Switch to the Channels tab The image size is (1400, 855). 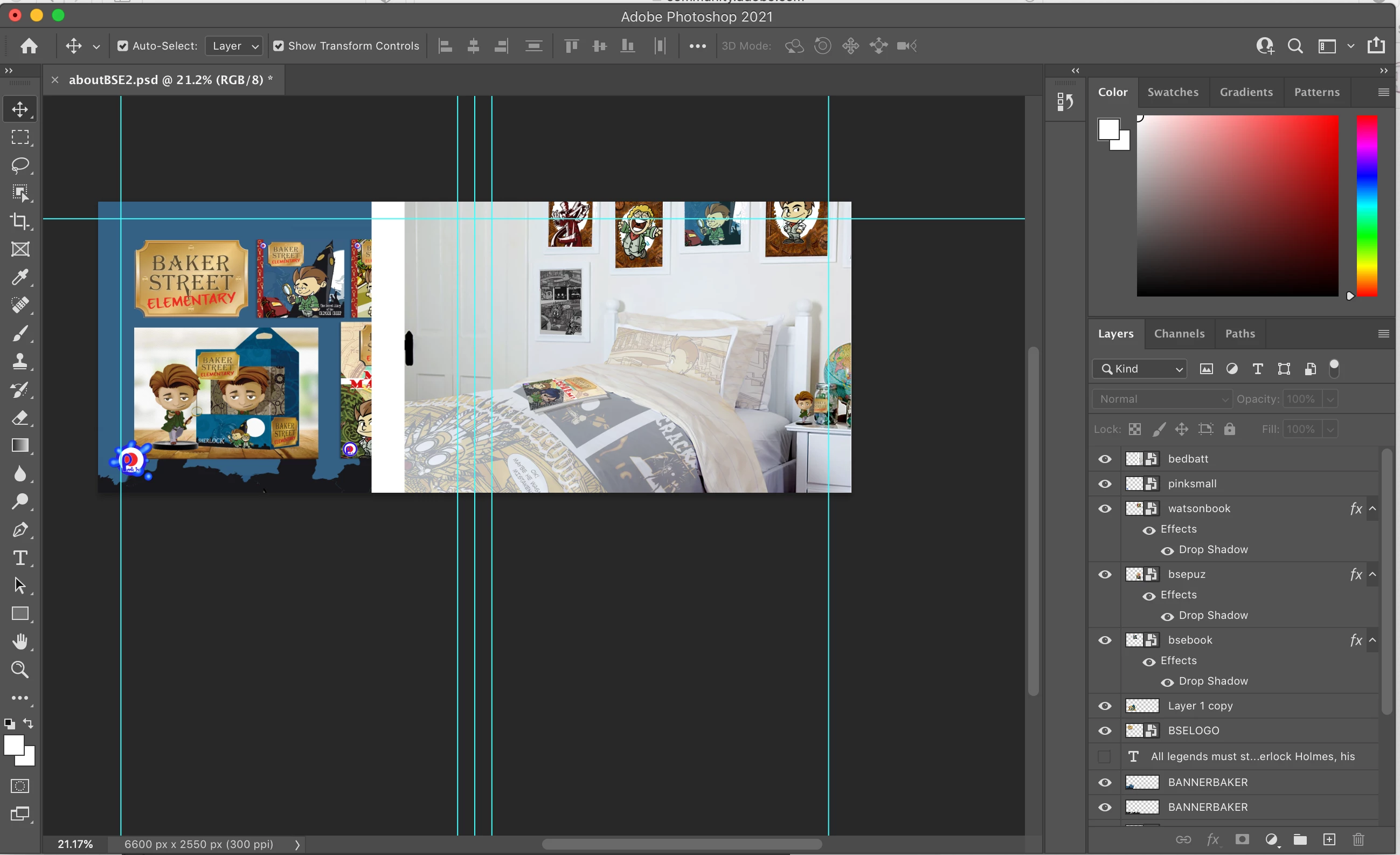pos(1179,334)
